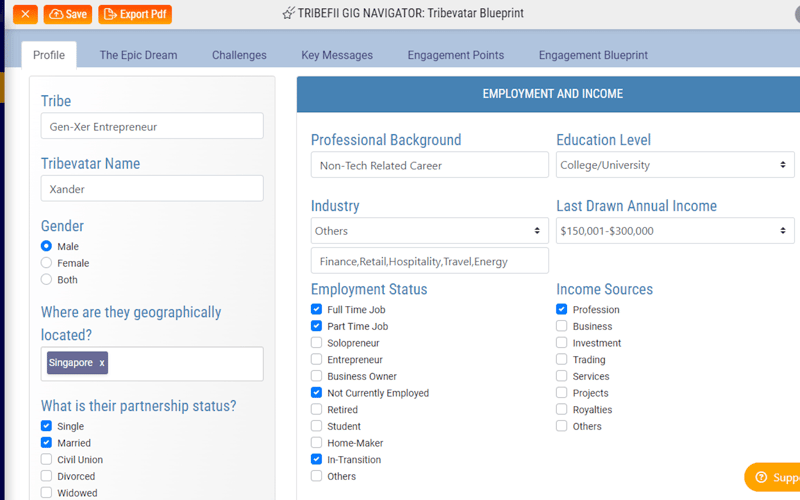
Task: Check the Investment income checkbox
Action: tap(562, 342)
